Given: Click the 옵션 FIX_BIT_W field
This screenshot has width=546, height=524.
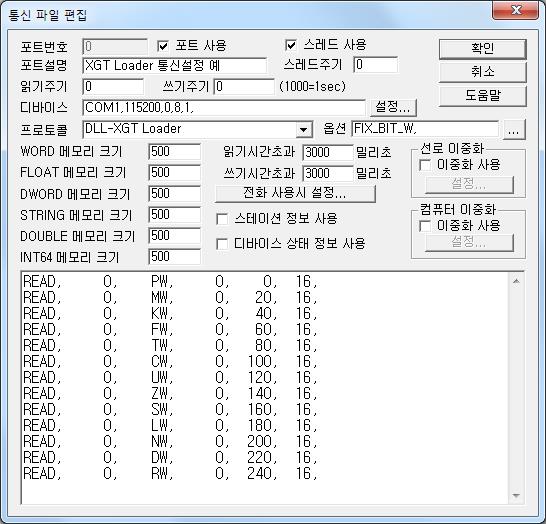Looking at the screenshot, I should [x=425, y=129].
